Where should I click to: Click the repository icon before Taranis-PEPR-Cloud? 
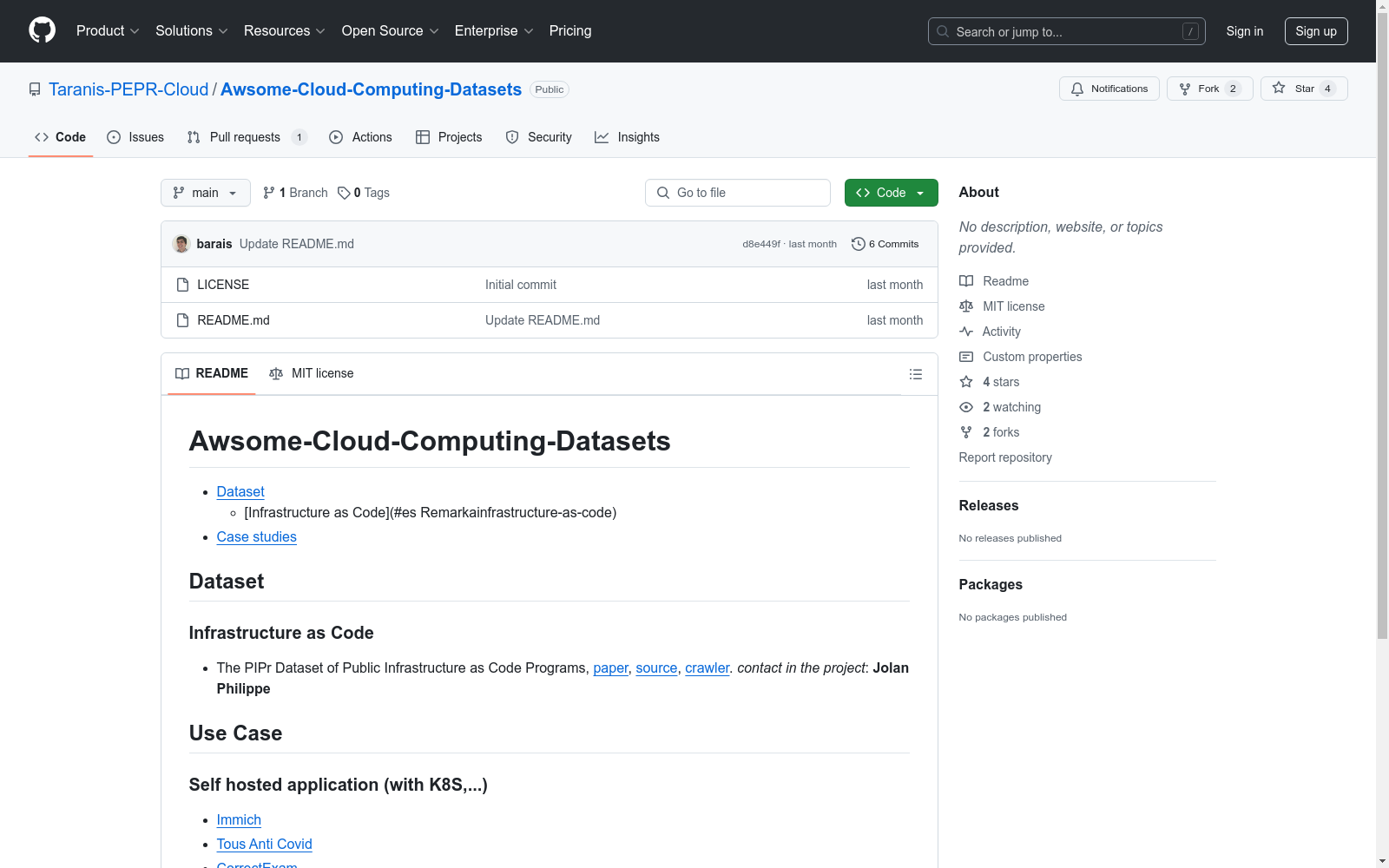(35, 89)
